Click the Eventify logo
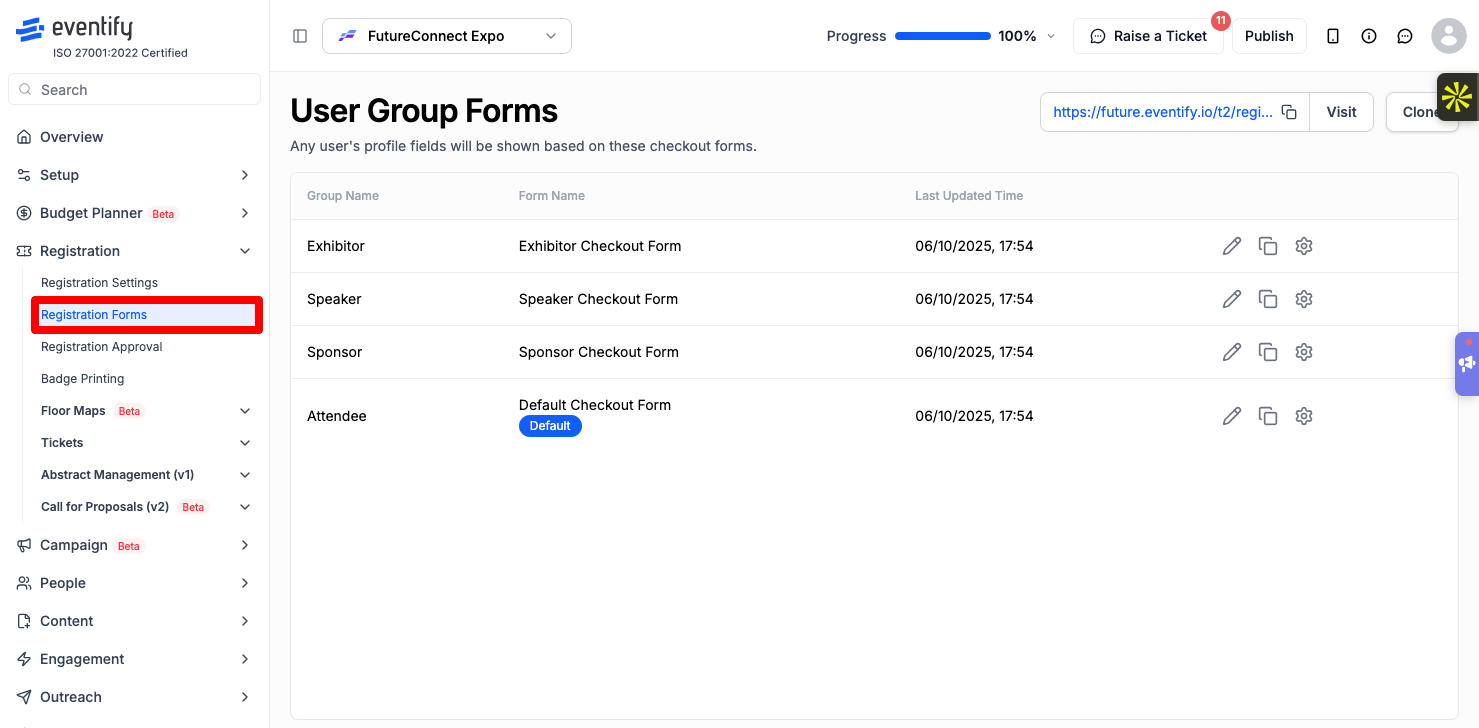Screen dimensions: 1479x728 pos(74,29)
